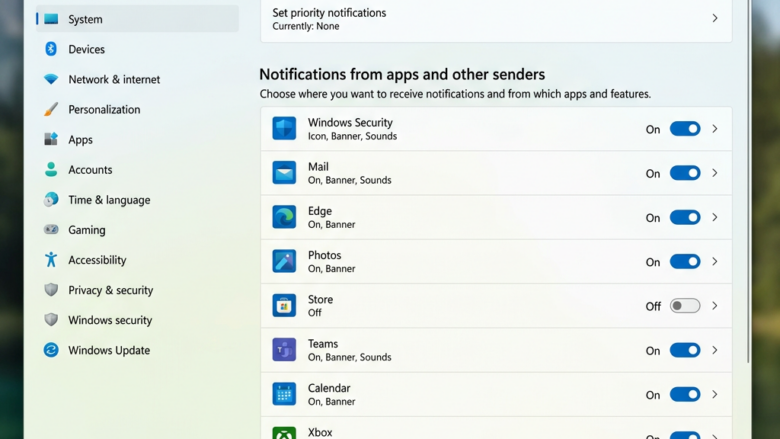Viewport: 780px width, 439px height.
Task: Disable Calendar notifications toggle
Action: [x=685, y=394]
